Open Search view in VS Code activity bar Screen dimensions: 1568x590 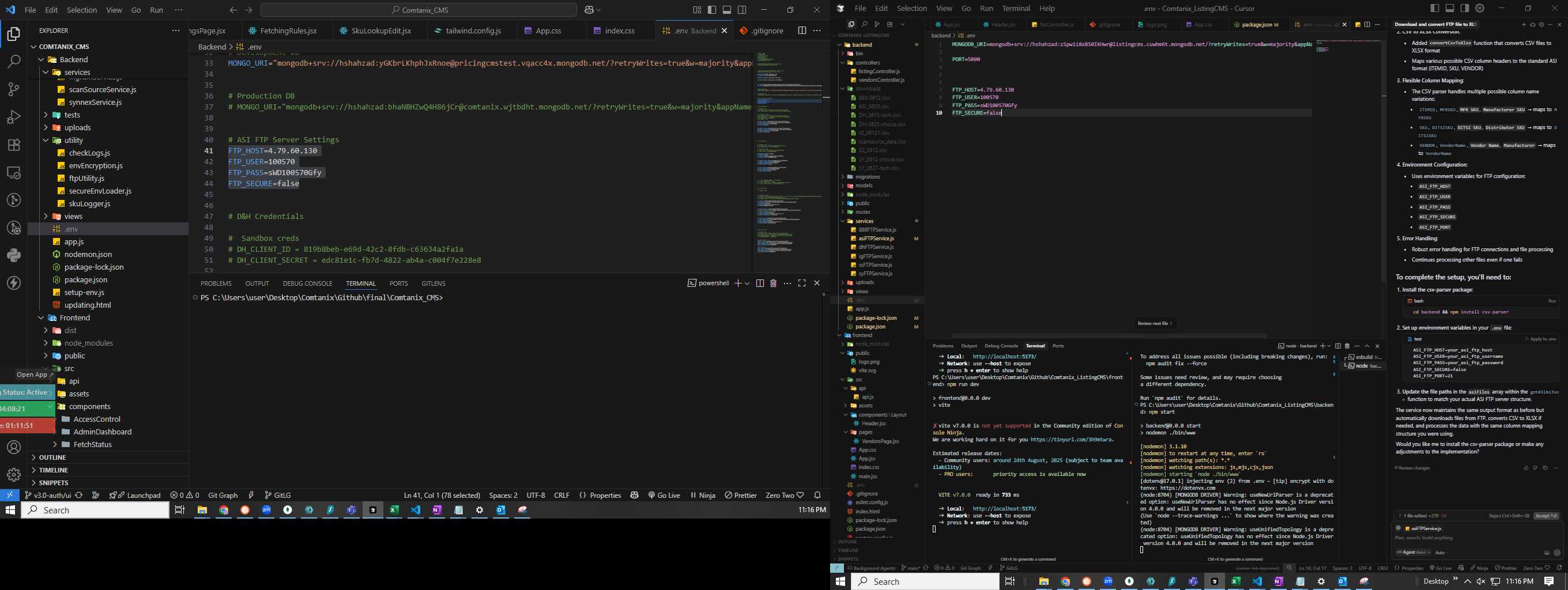point(13,62)
